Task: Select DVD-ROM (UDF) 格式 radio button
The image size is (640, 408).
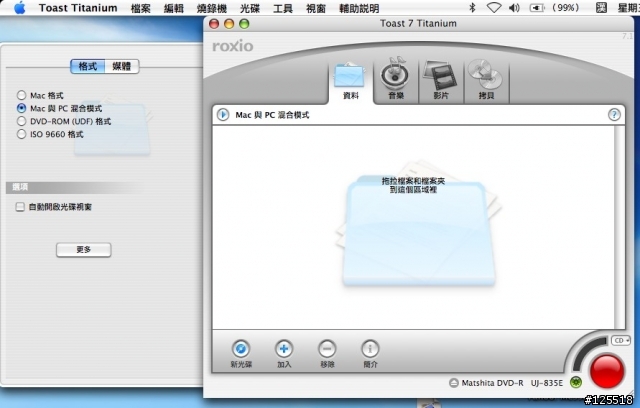Action: coord(21,121)
